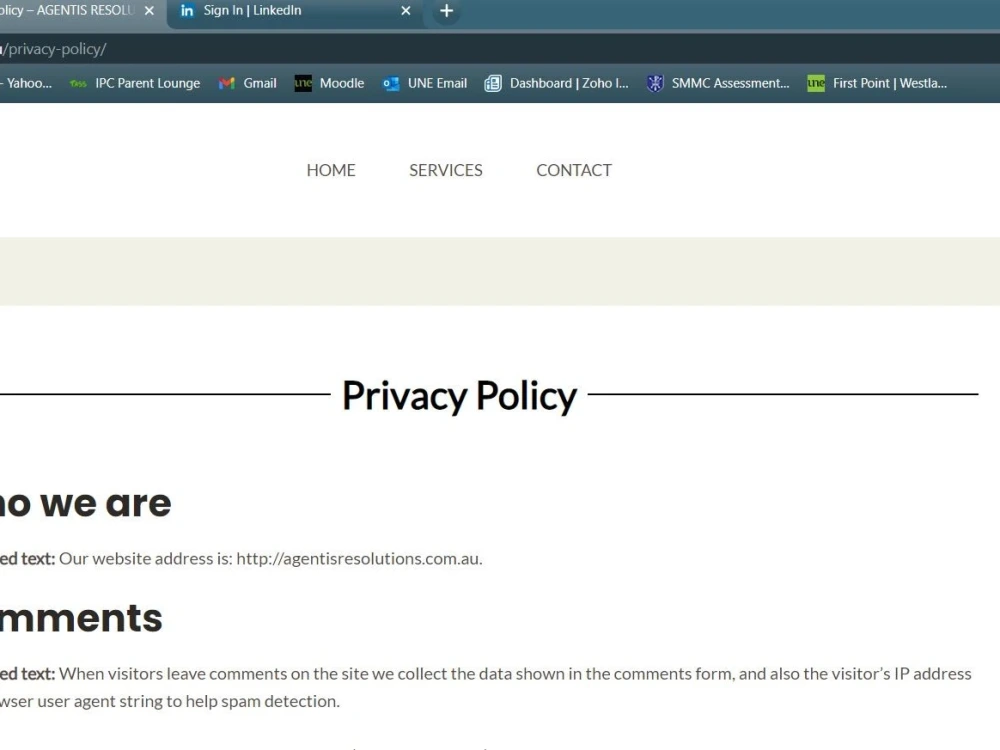1000x750 pixels.
Task: Click the Zoho dashboard document icon
Action: click(493, 84)
